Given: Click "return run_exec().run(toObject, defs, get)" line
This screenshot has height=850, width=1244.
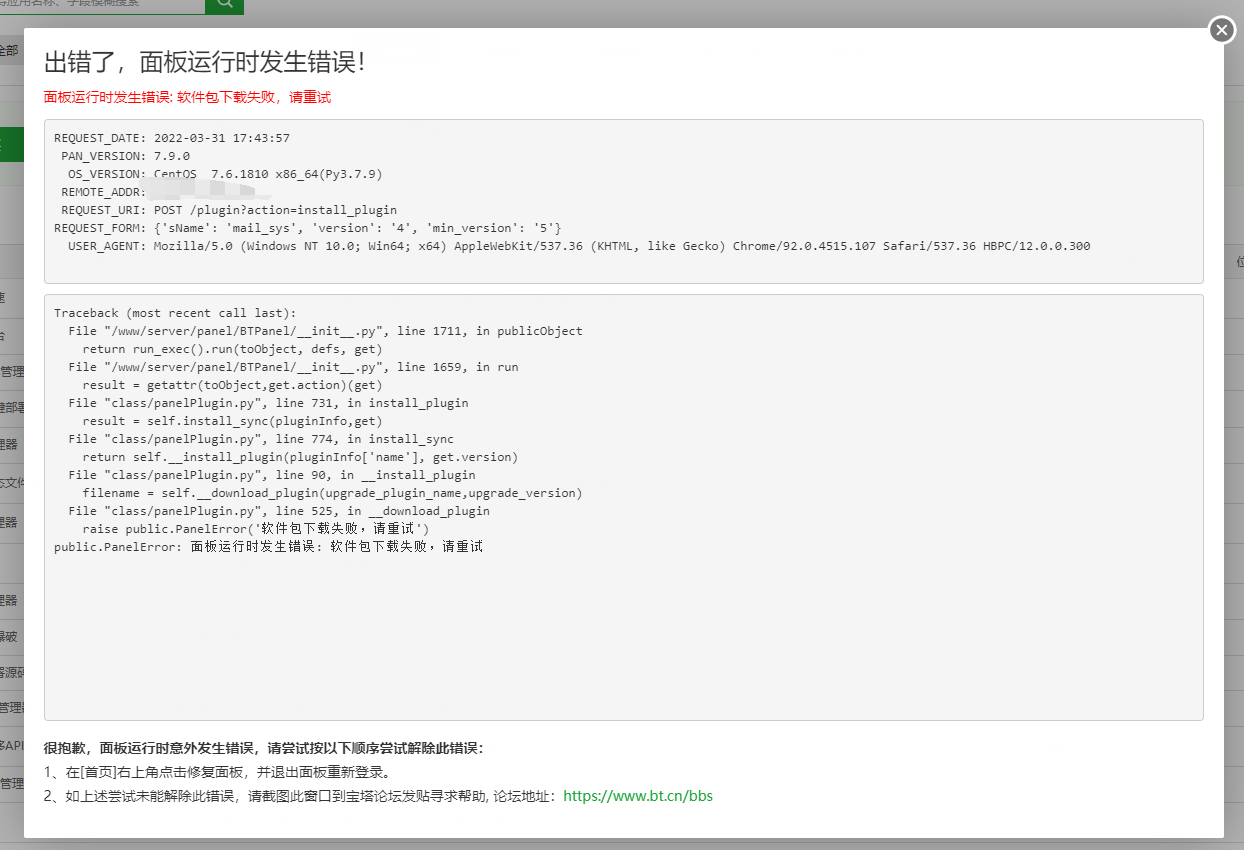Looking at the screenshot, I should (x=232, y=349).
